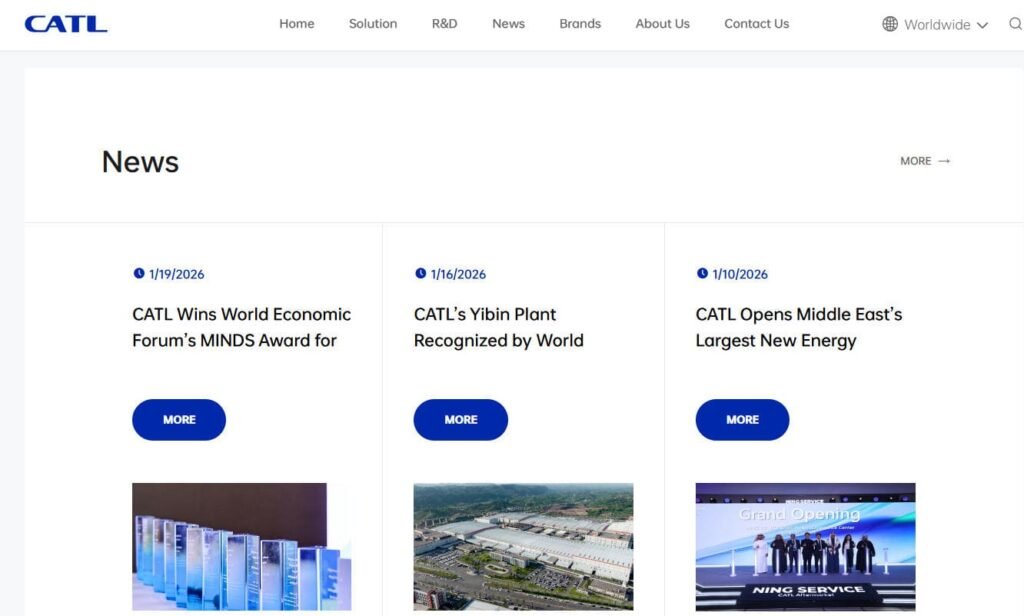Click the globe language icon

click(890, 24)
